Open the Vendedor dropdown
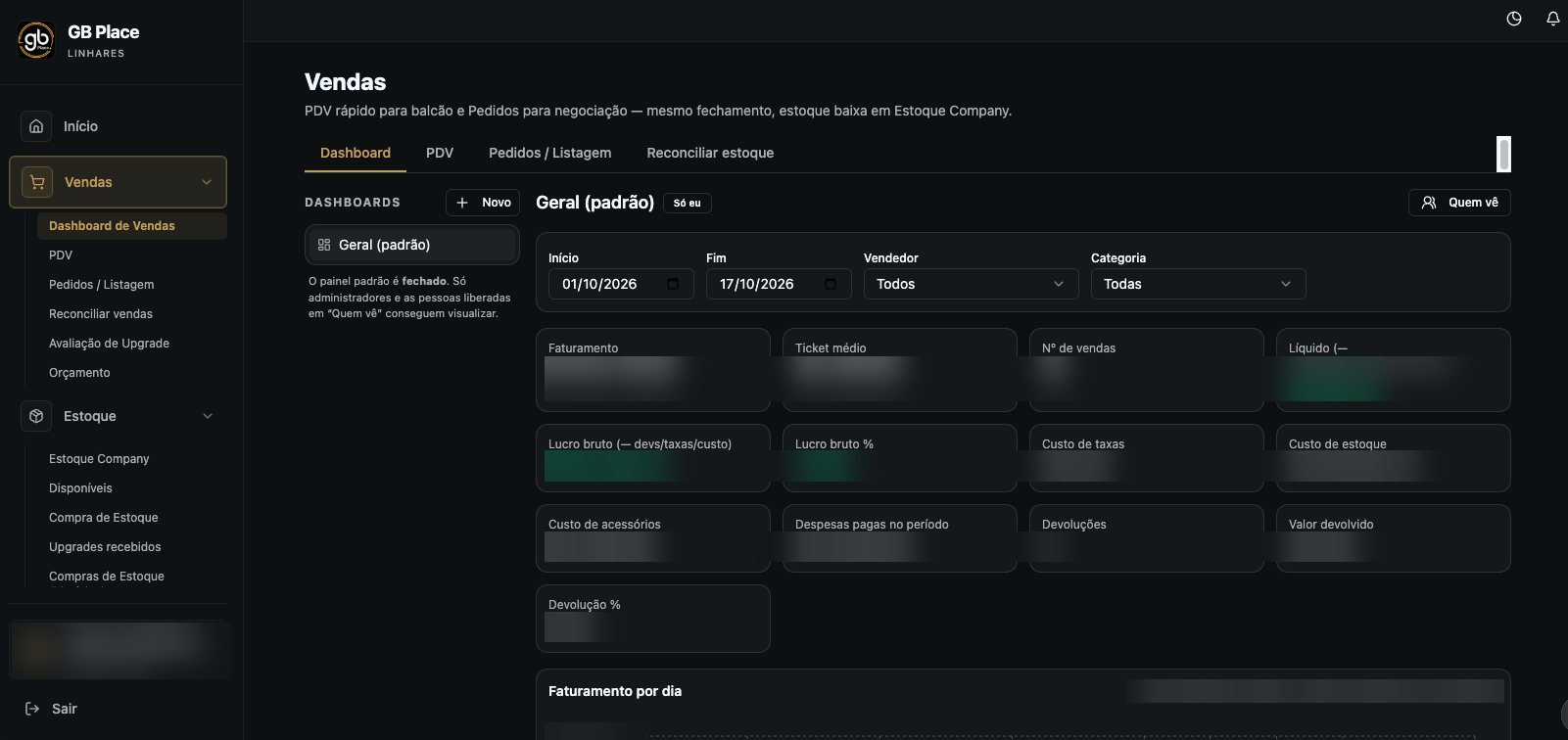Image resolution: width=1568 pixels, height=740 pixels. [971, 284]
